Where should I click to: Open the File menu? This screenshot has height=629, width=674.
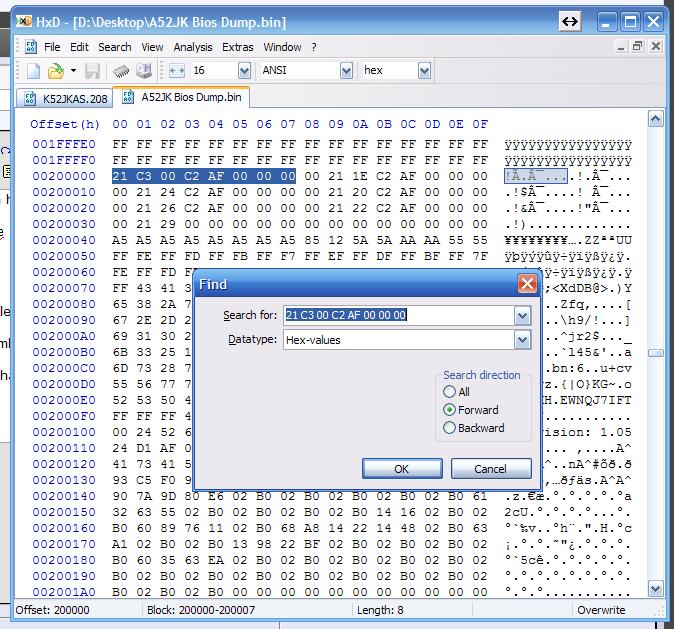pos(52,47)
